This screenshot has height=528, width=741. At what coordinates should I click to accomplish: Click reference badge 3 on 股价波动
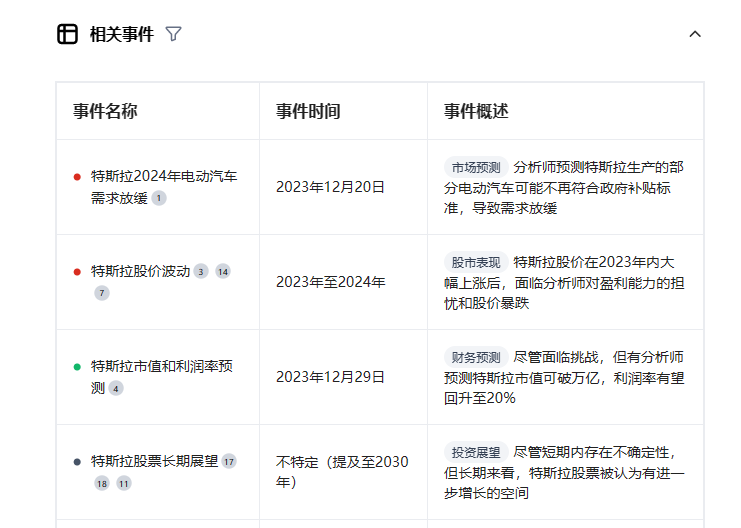tap(201, 271)
